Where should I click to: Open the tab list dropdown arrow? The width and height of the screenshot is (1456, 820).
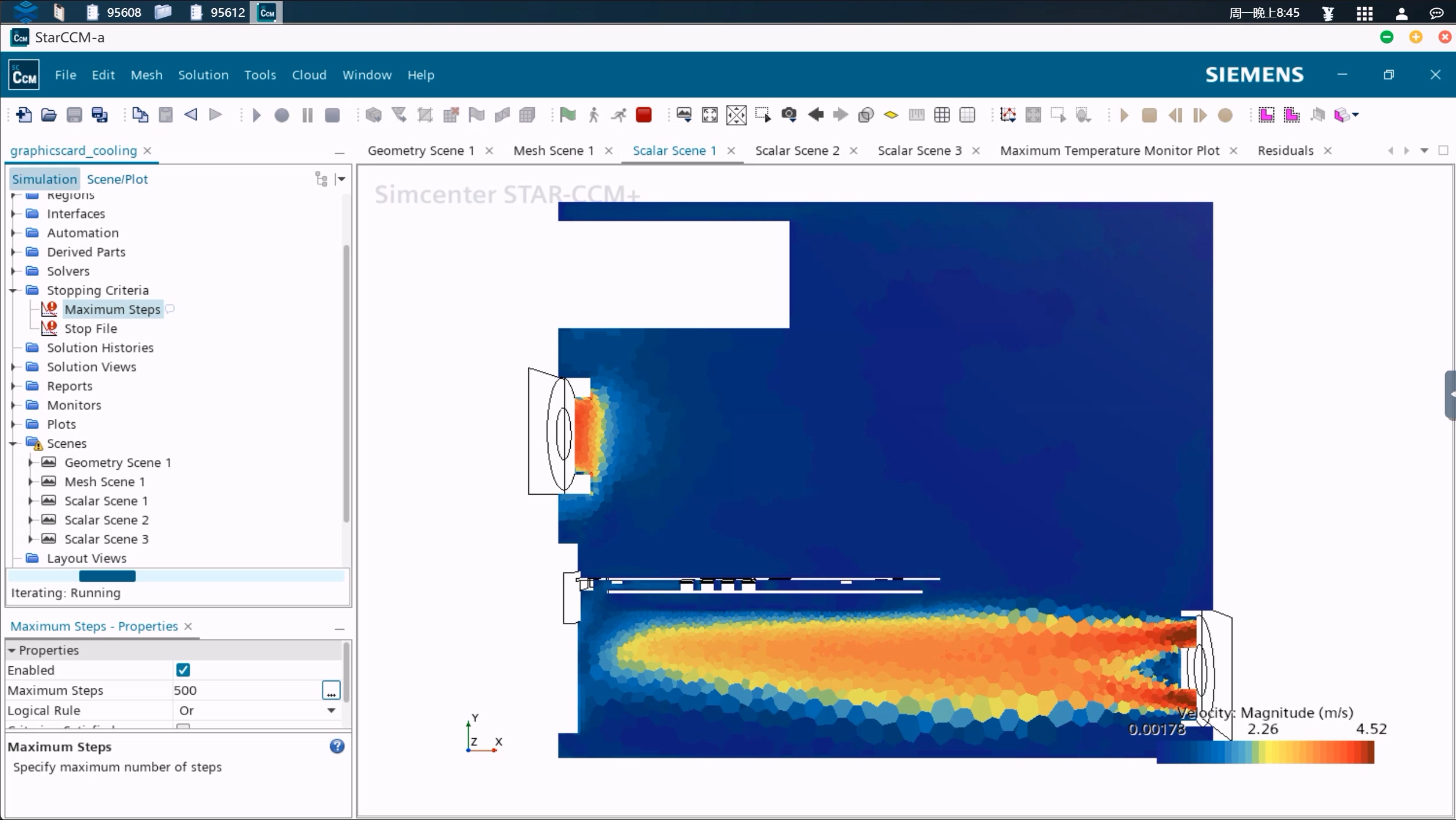(x=1424, y=151)
